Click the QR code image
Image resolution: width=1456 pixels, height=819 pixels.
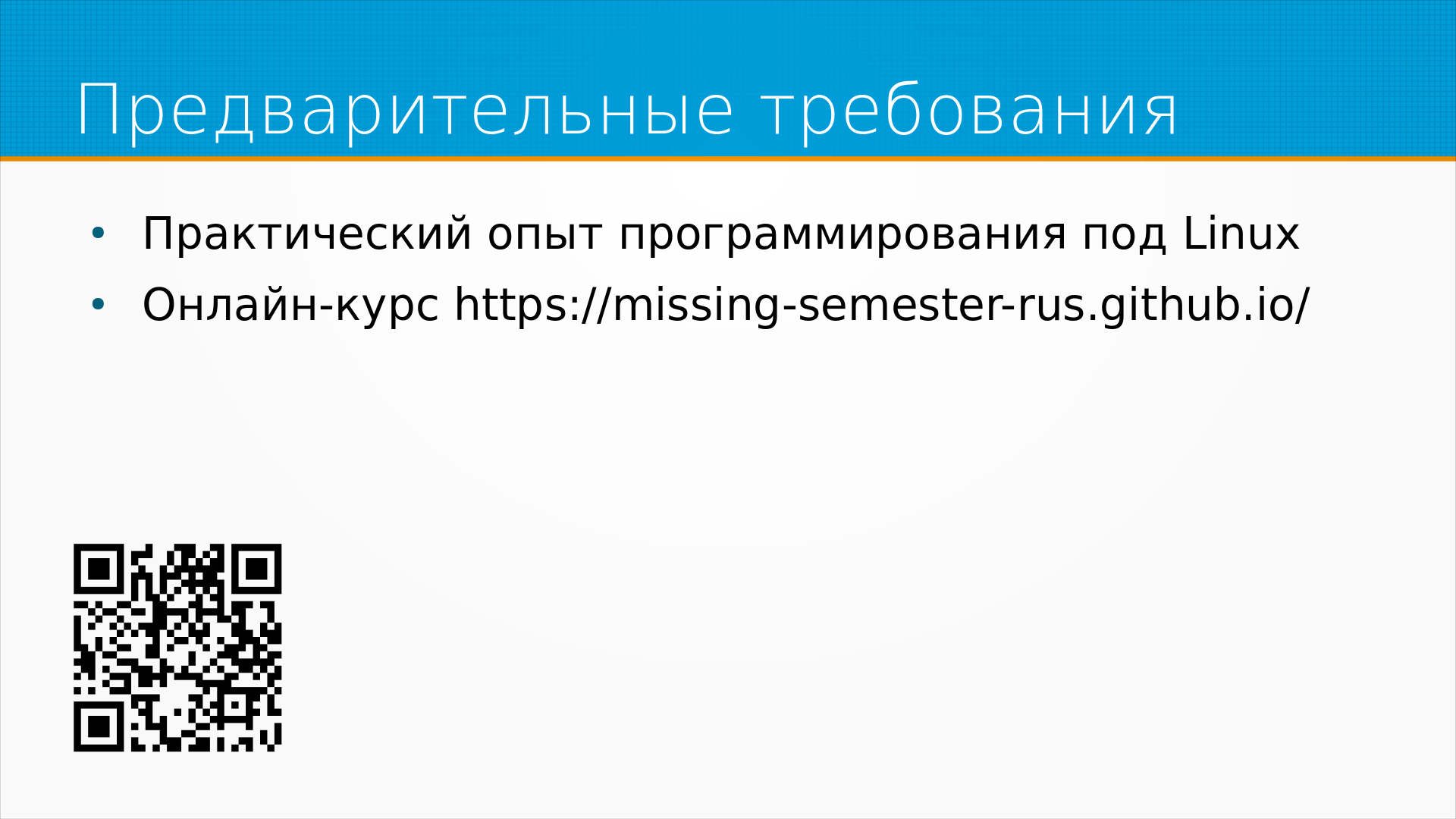pos(177,648)
